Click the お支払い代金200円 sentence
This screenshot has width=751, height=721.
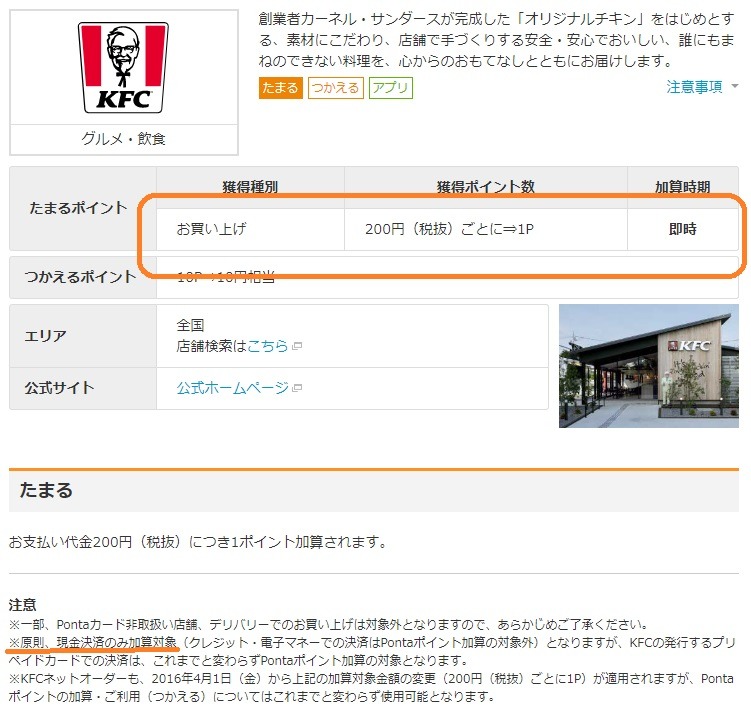[197, 542]
